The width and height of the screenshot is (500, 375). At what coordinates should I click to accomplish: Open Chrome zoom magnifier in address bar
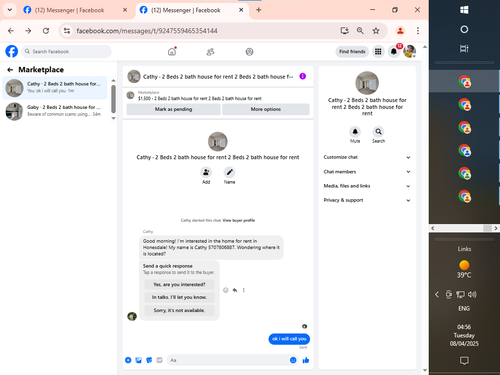(x=360, y=31)
